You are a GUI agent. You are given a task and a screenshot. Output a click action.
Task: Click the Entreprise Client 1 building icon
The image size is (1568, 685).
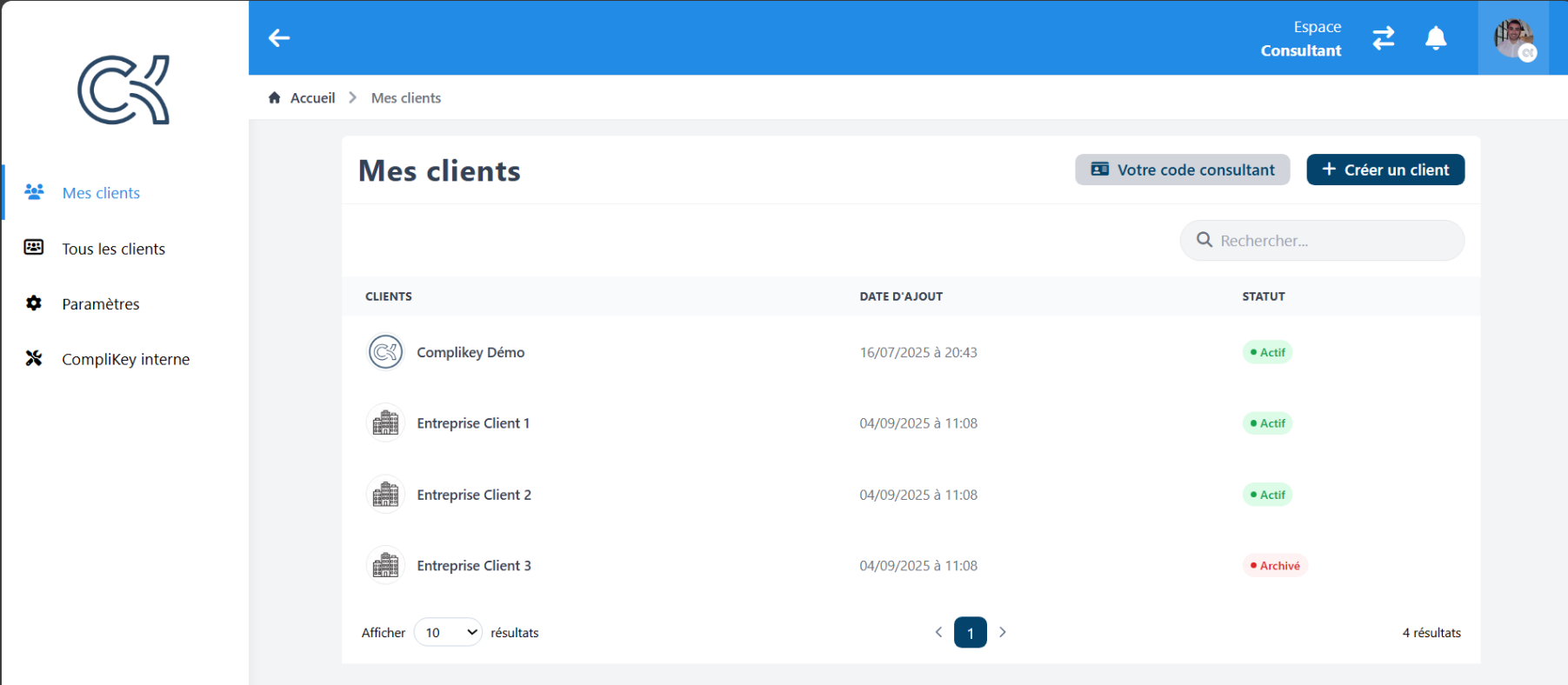pyautogui.click(x=385, y=423)
